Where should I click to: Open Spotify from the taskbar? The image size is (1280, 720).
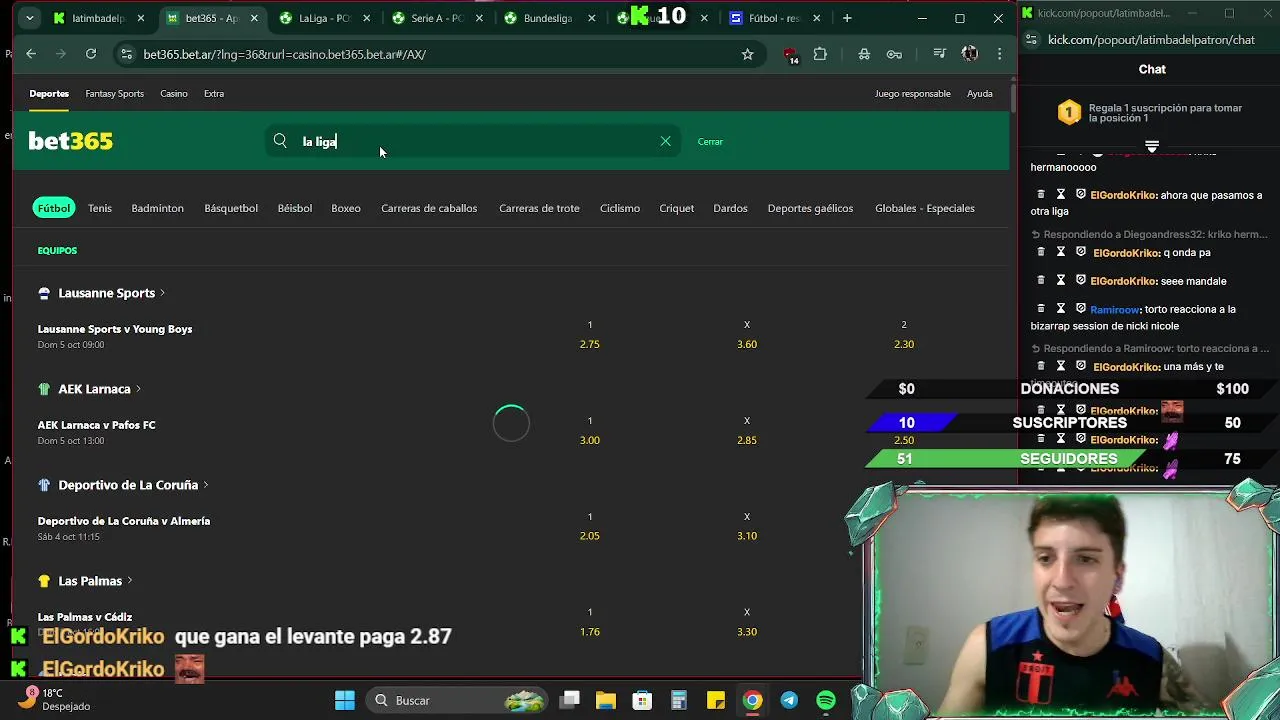point(826,700)
